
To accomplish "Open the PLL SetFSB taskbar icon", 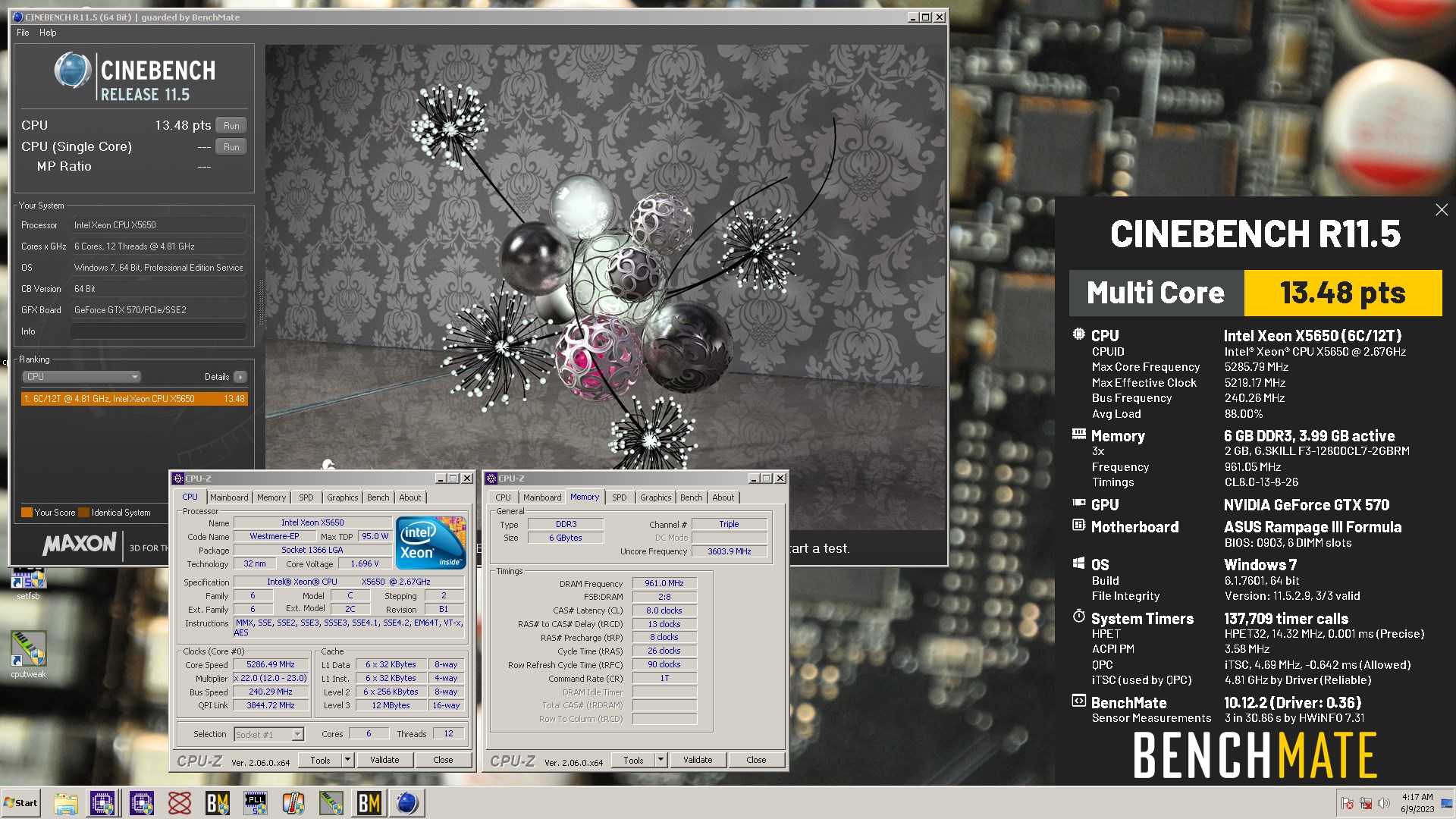I will (x=256, y=803).
